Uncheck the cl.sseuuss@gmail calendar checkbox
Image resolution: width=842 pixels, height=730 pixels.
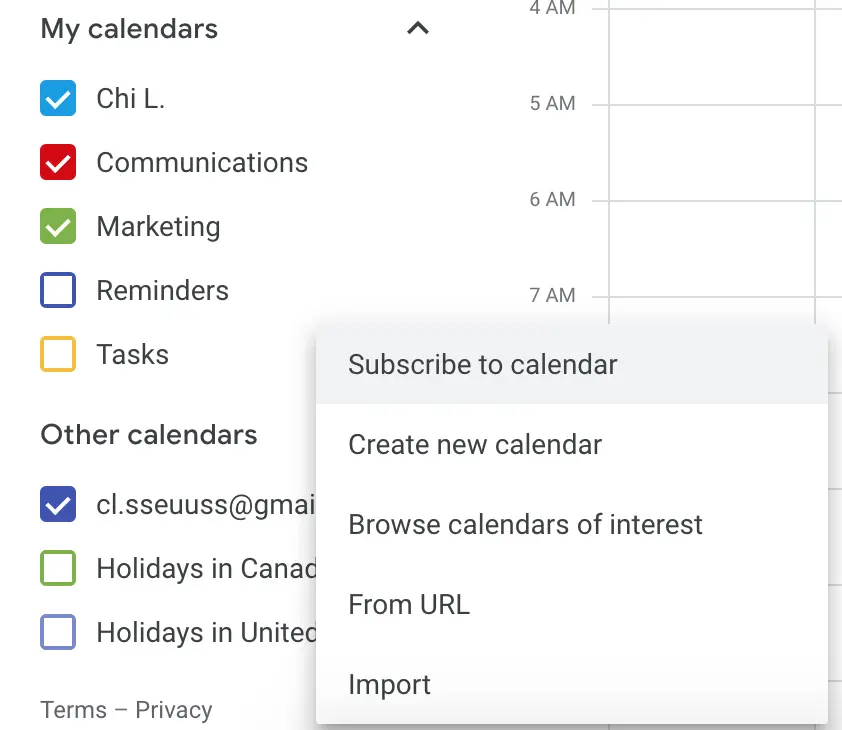pos(58,505)
